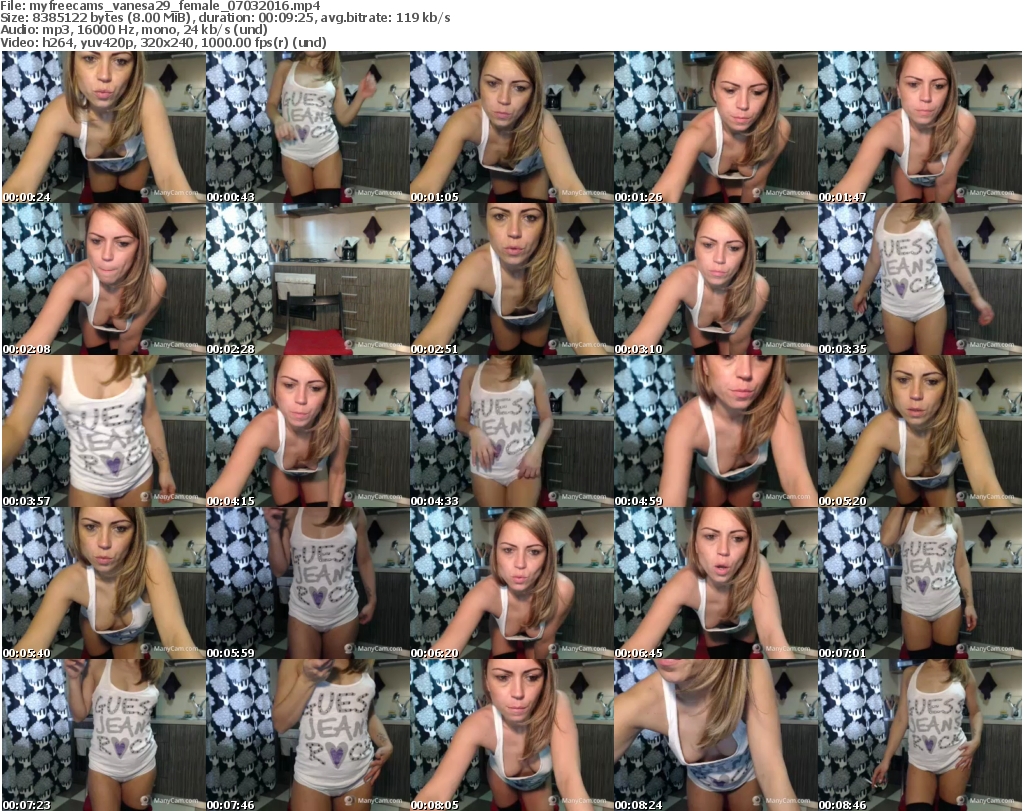Open the frame stamped 00:00:43
The height and width of the screenshot is (811, 1024).
[308, 127]
